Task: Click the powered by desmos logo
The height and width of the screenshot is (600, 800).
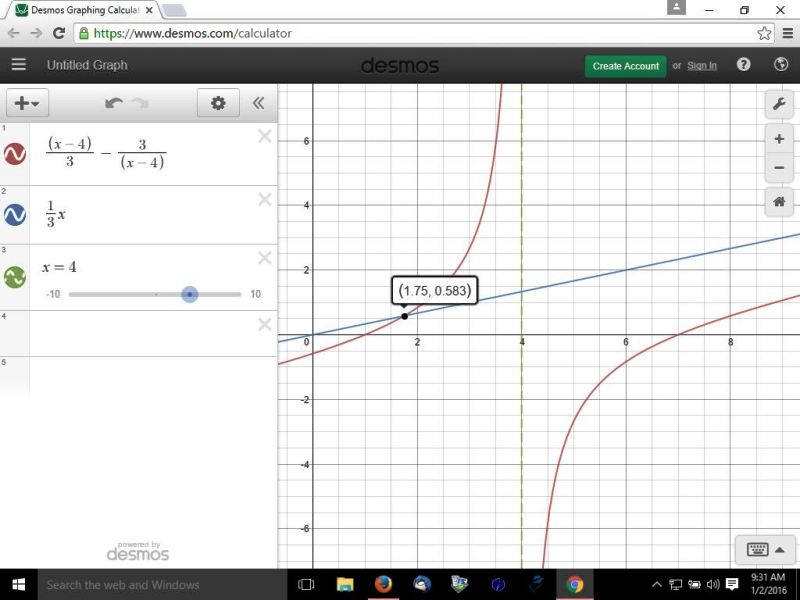Action: pyautogui.click(x=138, y=552)
